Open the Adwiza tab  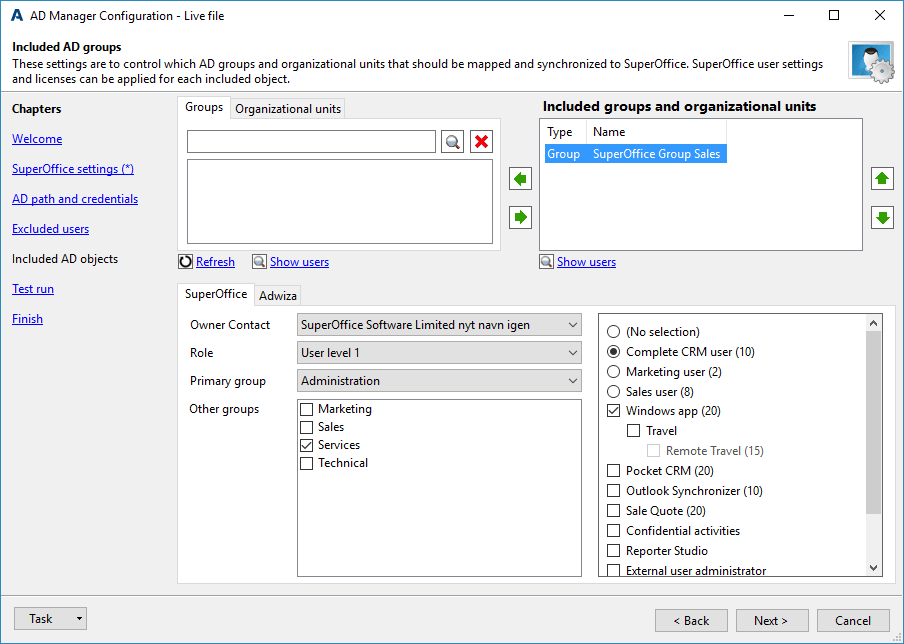[278, 295]
